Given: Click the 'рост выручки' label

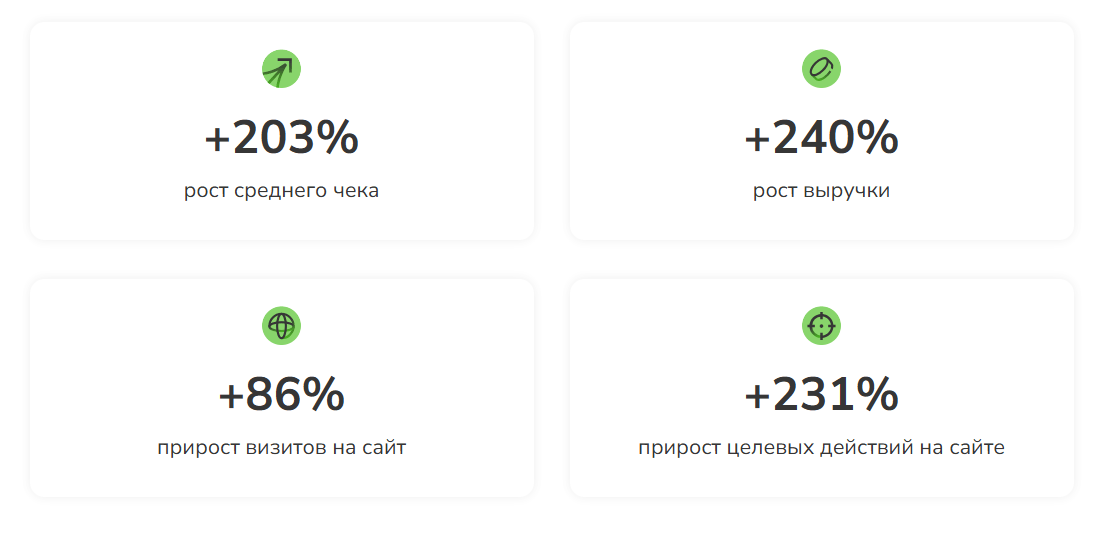Looking at the screenshot, I should [821, 190].
